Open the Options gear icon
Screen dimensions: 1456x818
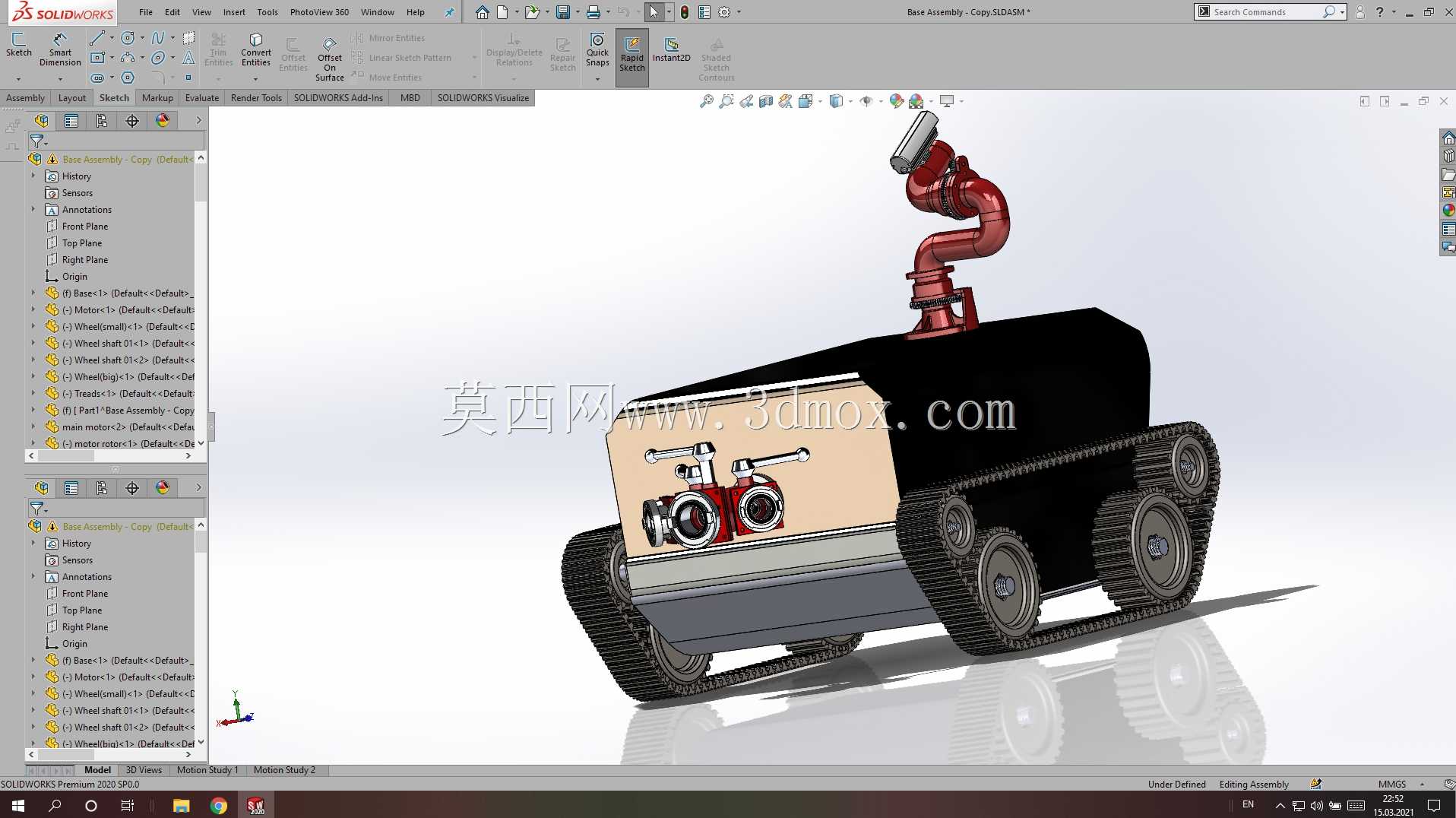click(724, 12)
